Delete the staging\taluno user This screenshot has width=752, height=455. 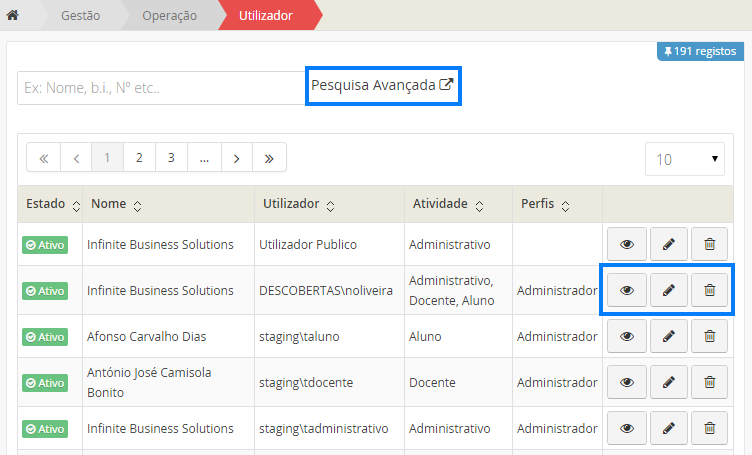710,337
